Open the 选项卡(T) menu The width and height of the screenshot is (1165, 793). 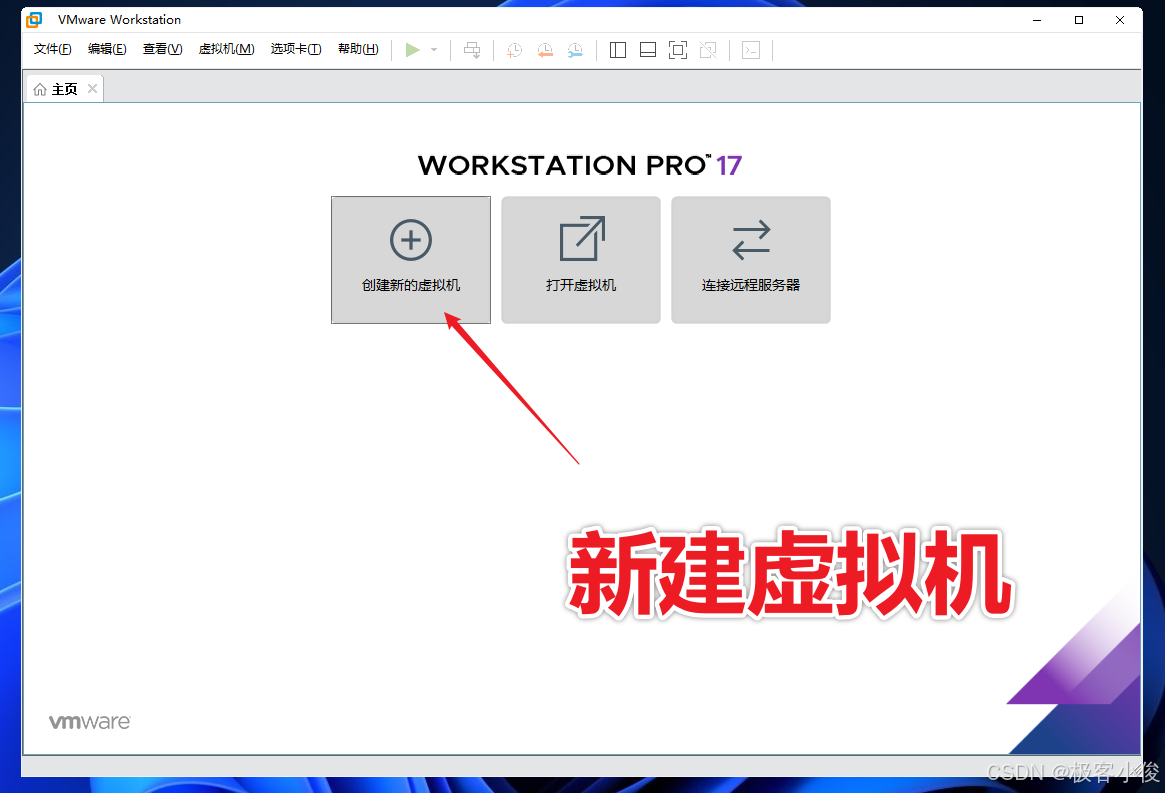pos(296,49)
